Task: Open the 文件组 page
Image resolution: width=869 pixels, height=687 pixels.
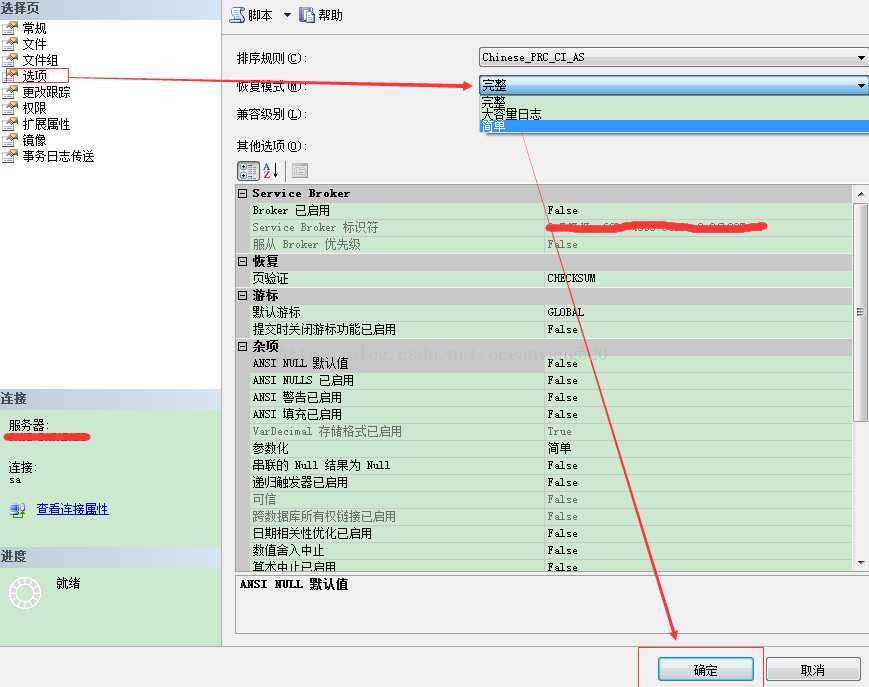Action: (x=40, y=60)
